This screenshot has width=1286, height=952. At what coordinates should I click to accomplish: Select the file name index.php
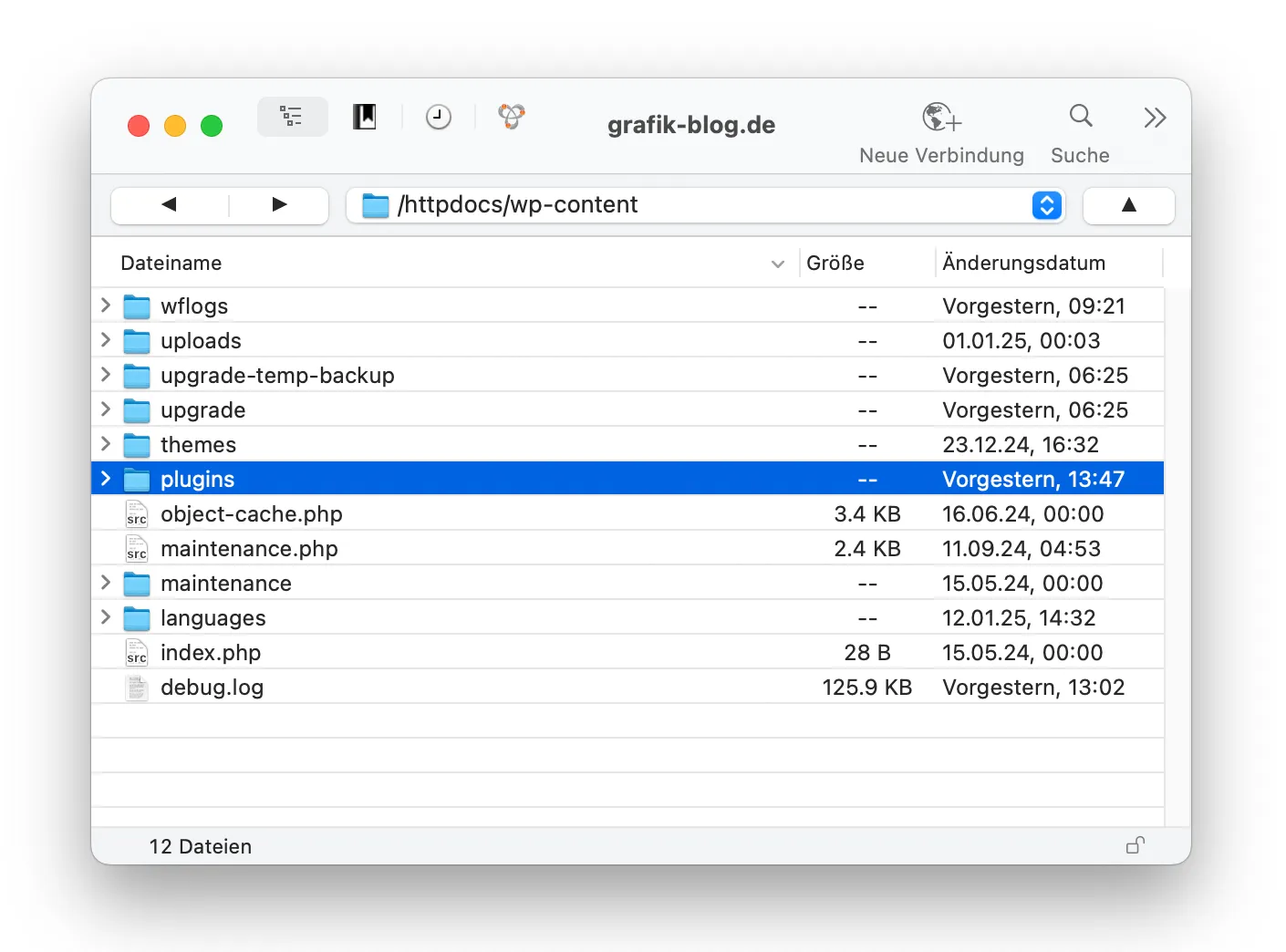(211, 653)
